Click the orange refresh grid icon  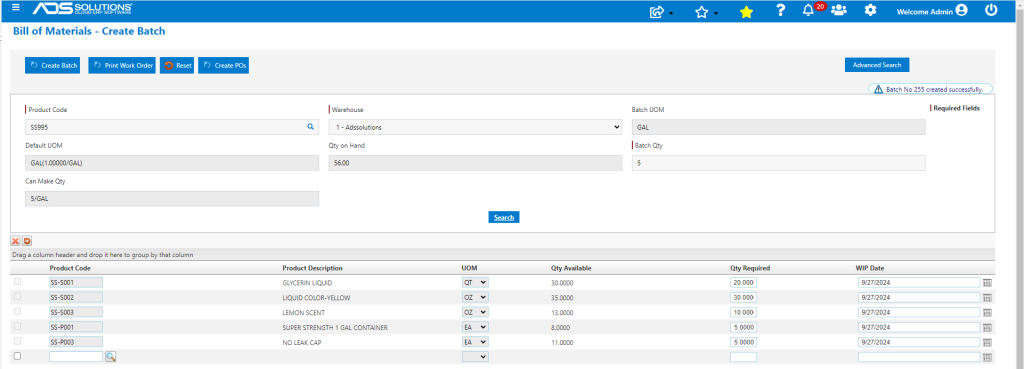[x=27, y=241]
